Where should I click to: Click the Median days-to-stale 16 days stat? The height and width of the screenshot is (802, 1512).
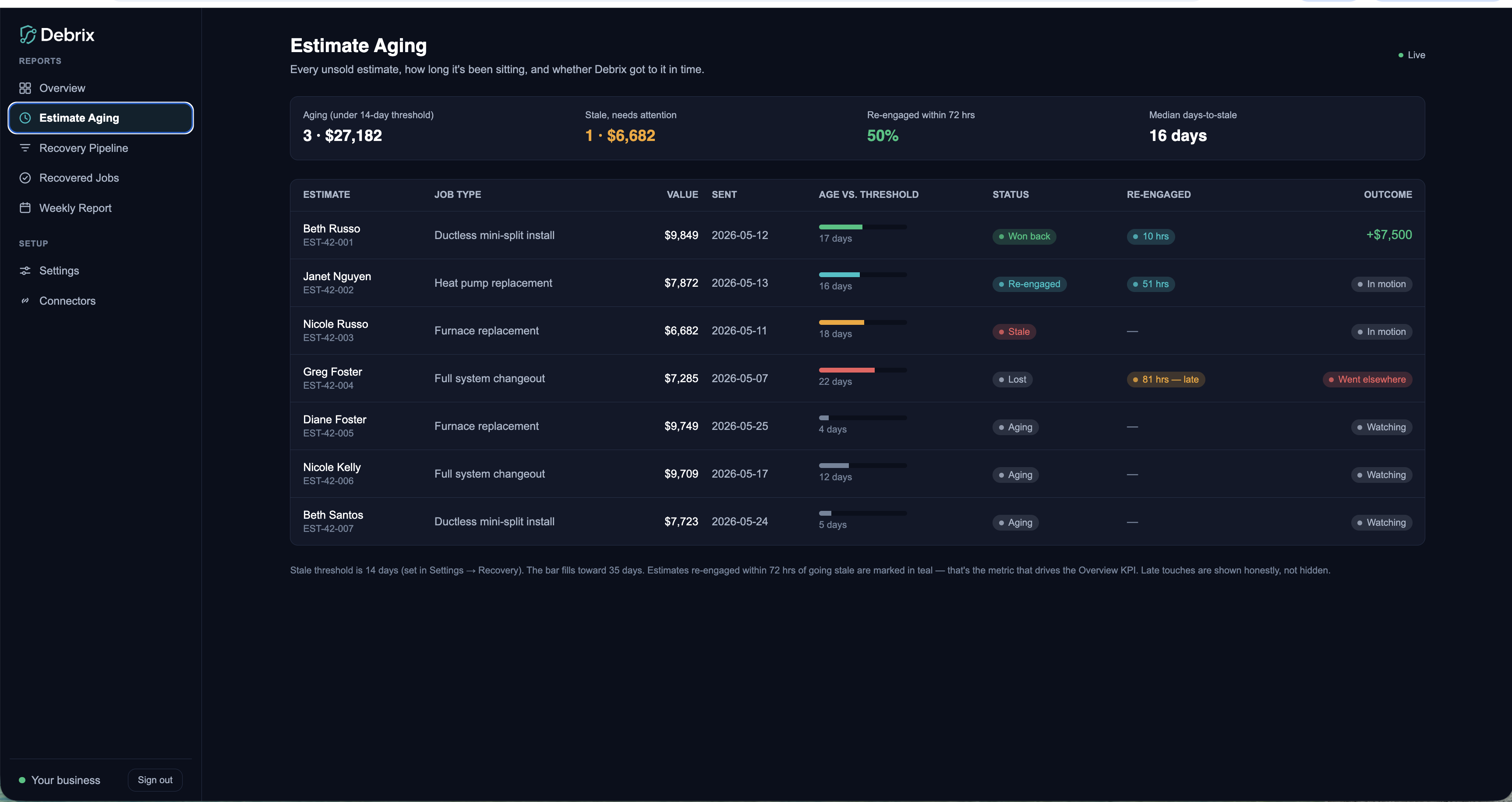pos(1193,127)
